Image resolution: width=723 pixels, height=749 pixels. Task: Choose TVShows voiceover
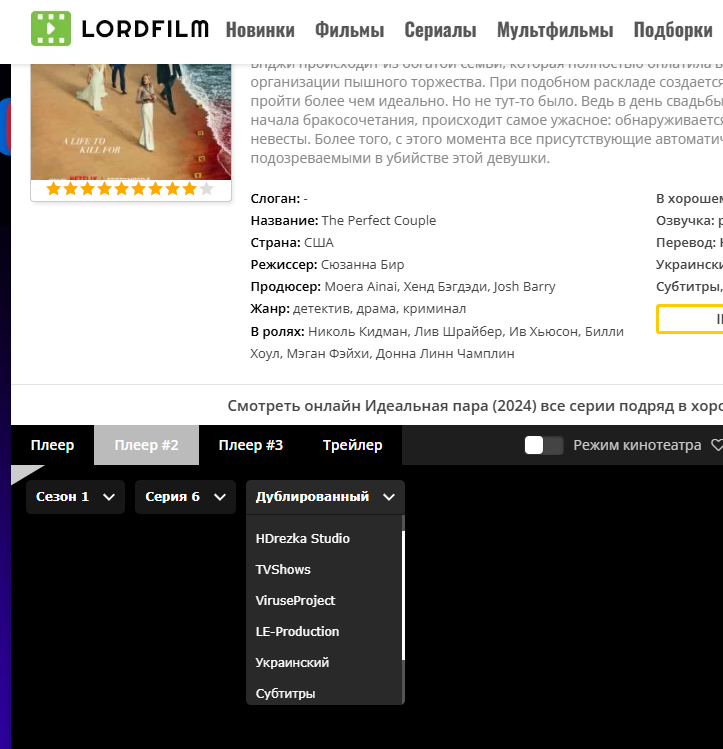click(x=283, y=570)
